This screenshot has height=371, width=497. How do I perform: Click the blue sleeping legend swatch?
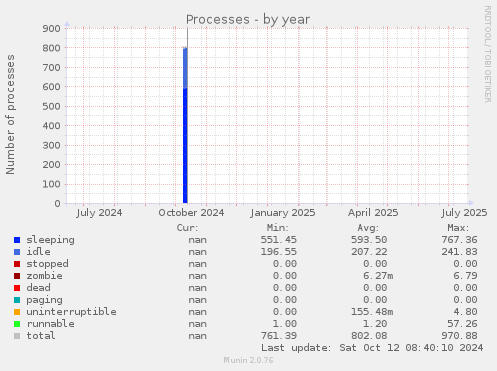[x=17, y=240]
